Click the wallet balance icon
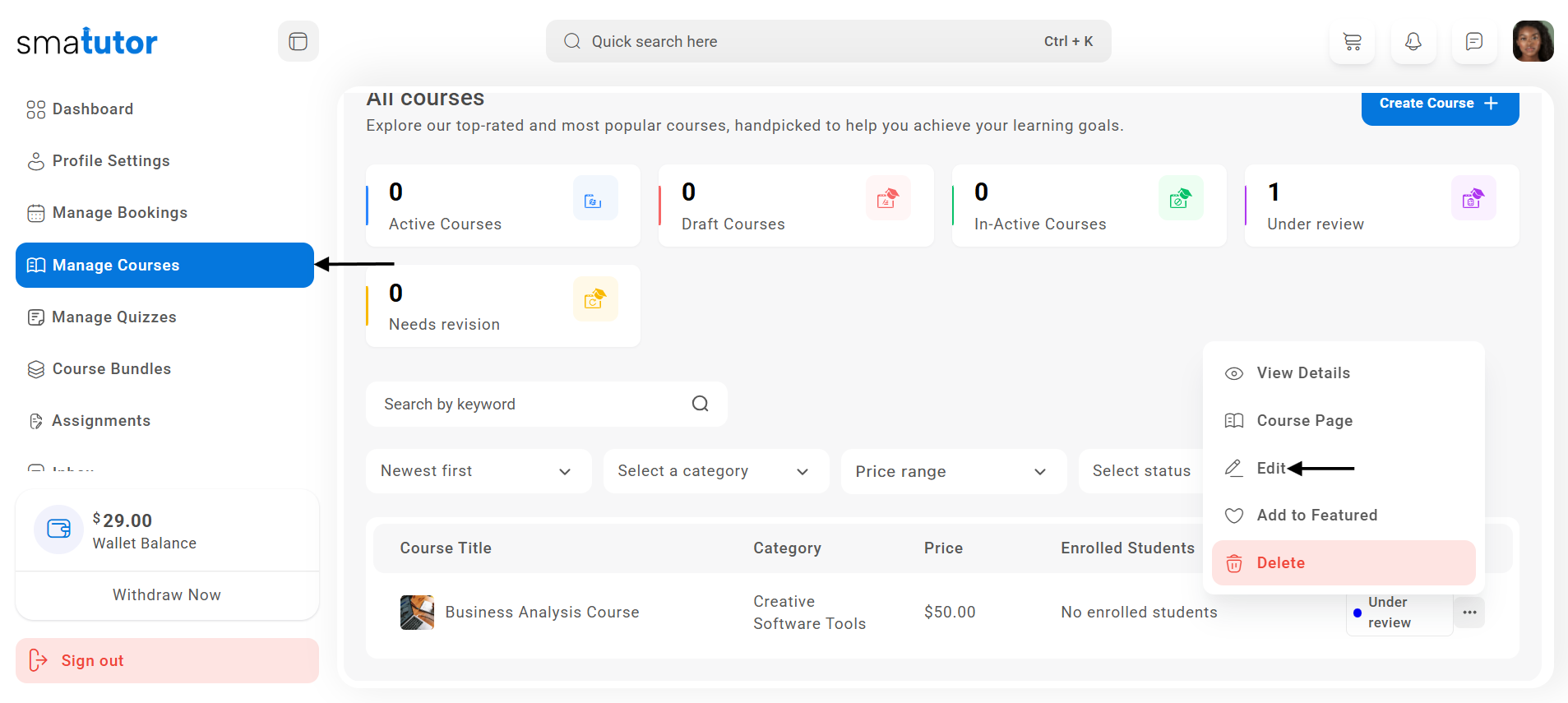 [58, 529]
